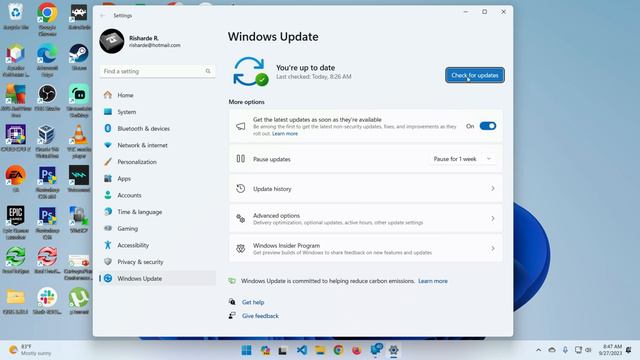This screenshot has width=640, height=360.
Task: Open Visual Studio Code from the taskbar
Action: 302,350
